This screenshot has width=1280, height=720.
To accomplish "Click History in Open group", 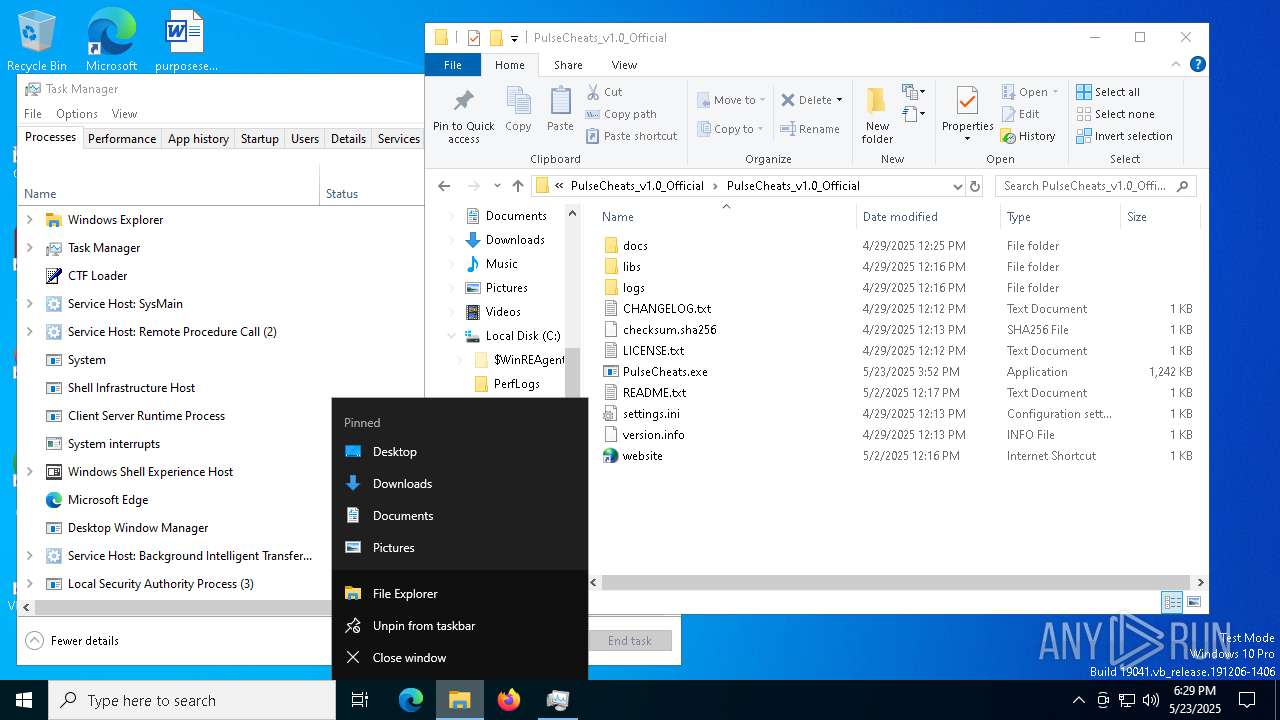I will pyautogui.click(x=1028, y=136).
